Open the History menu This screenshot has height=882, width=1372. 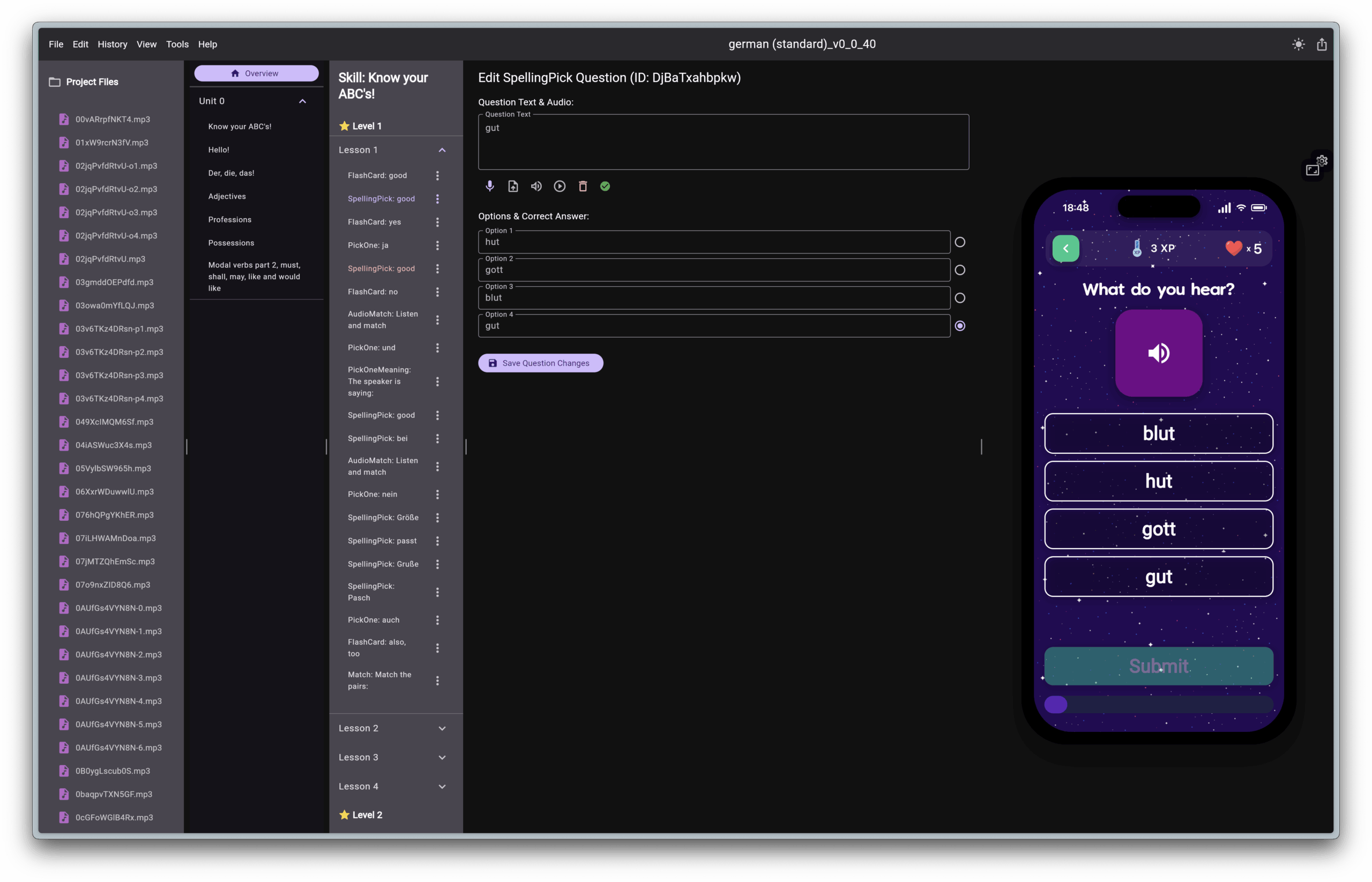(x=113, y=44)
